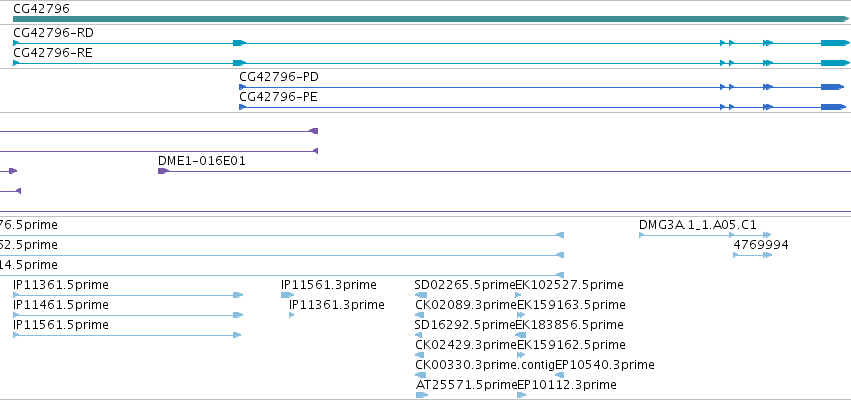The width and height of the screenshot is (851, 400).
Task: Select the CG42796 gene label
Action: 41,9
